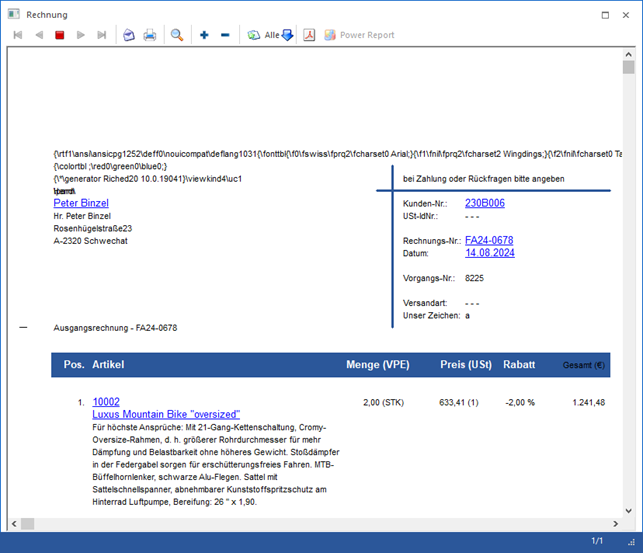Click the red stop button in toolbar
The height and width of the screenshot is (553, 643).
pos(60,35)
